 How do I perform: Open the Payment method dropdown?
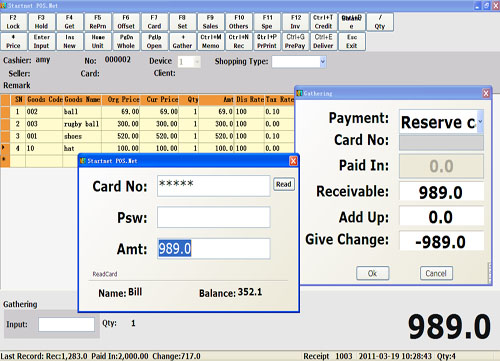(480, 122)
